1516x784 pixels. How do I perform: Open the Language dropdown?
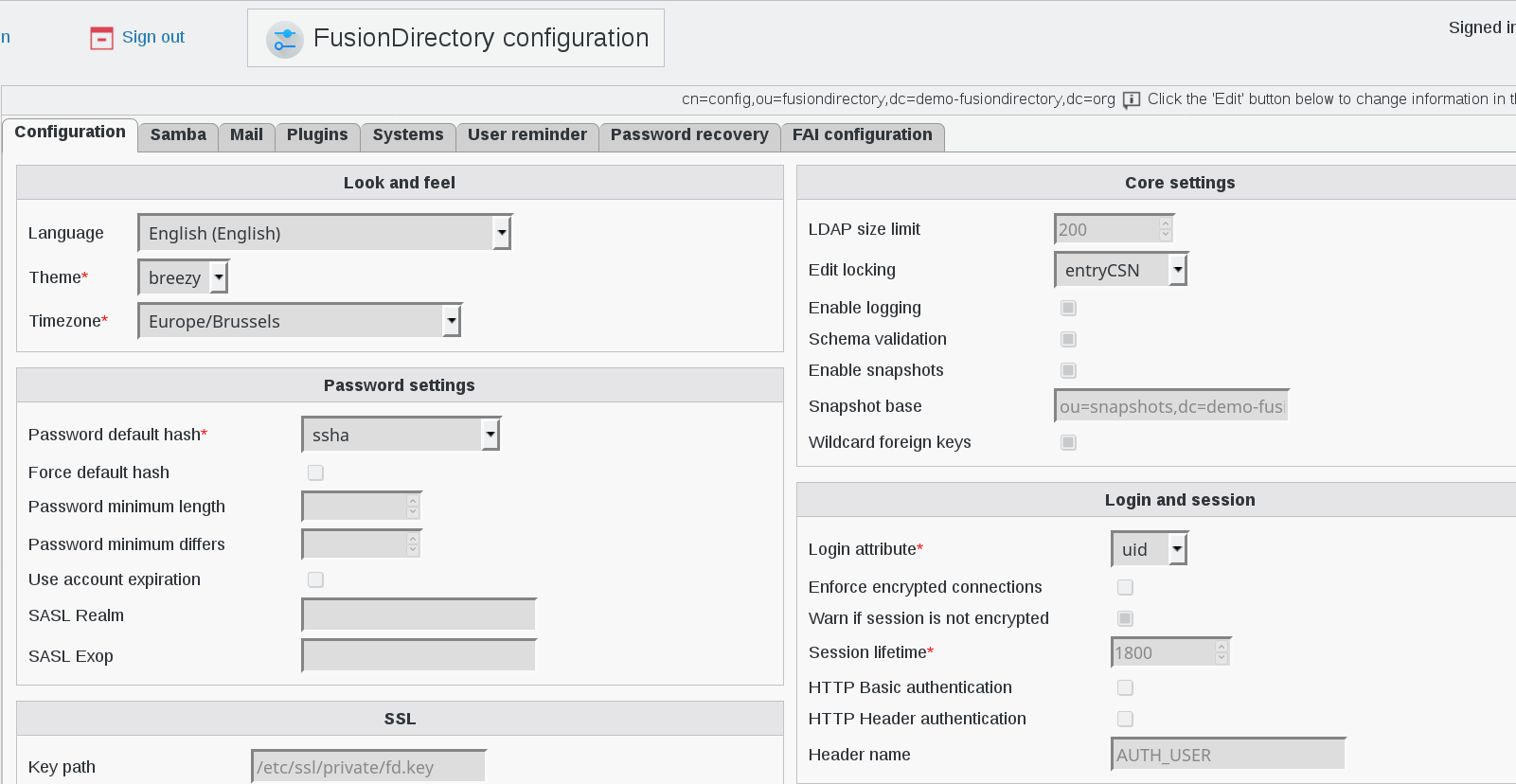[x=325, y=233]
